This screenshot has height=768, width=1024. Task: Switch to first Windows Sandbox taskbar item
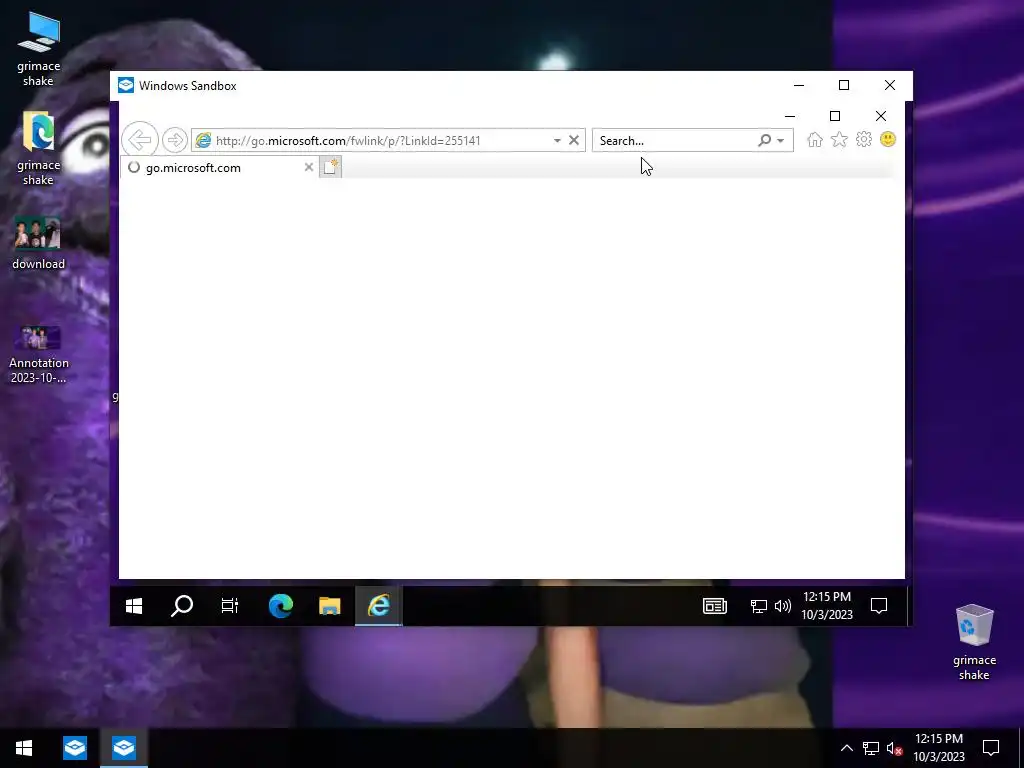[x=75, y=748]
